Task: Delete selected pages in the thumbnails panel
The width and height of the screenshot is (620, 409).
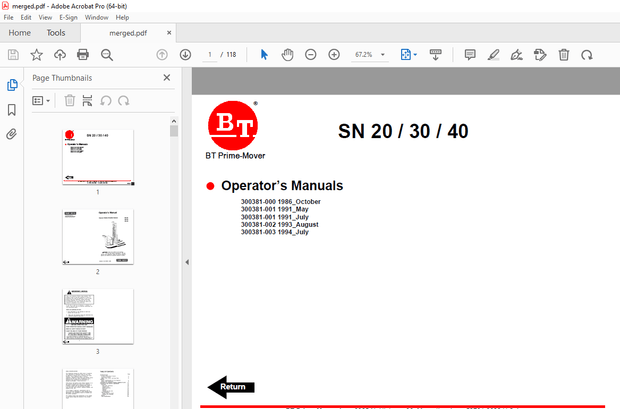Action: pyautogui.click(x=70, y=100)
